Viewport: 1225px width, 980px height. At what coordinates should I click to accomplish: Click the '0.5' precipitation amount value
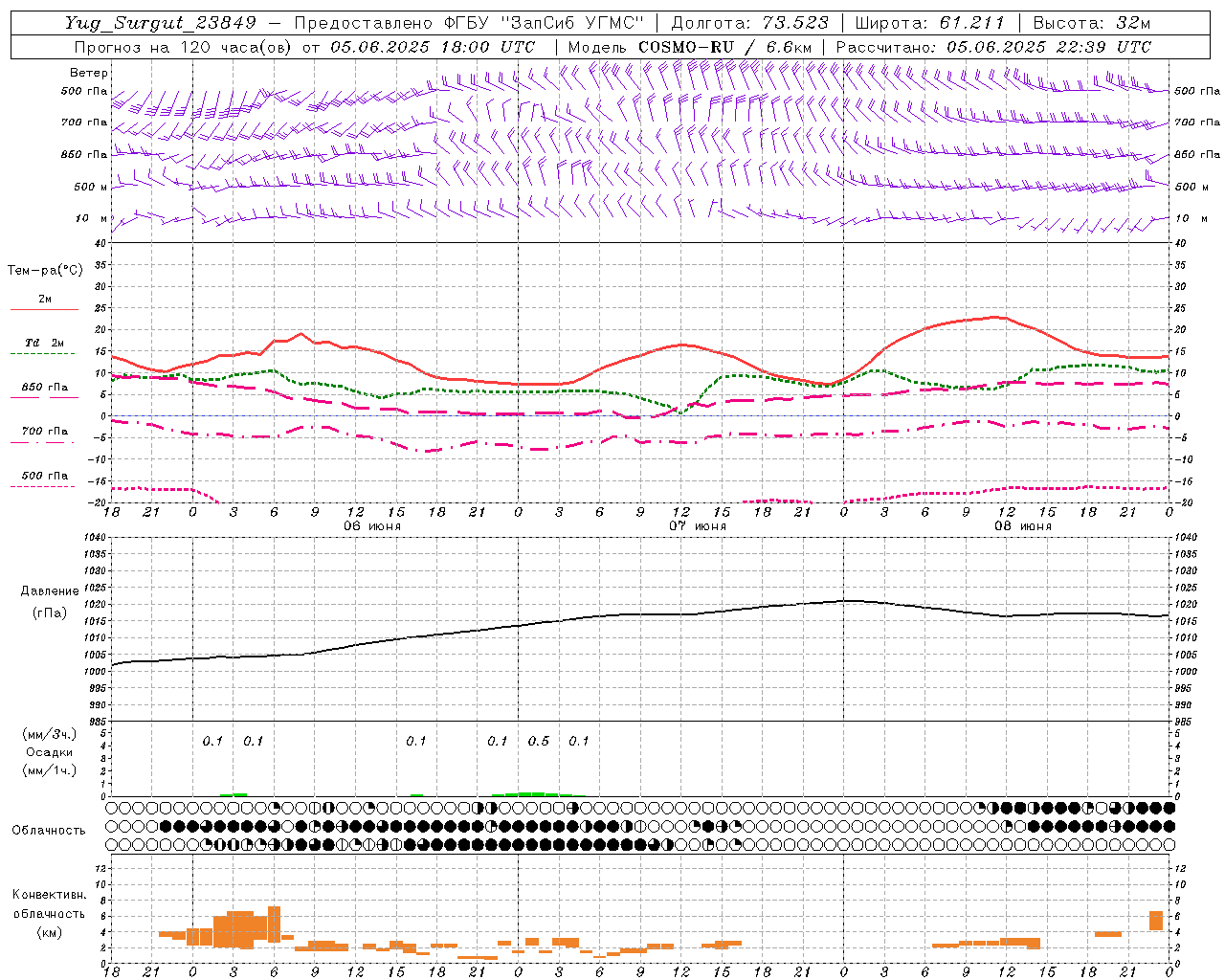click(539, 742)
